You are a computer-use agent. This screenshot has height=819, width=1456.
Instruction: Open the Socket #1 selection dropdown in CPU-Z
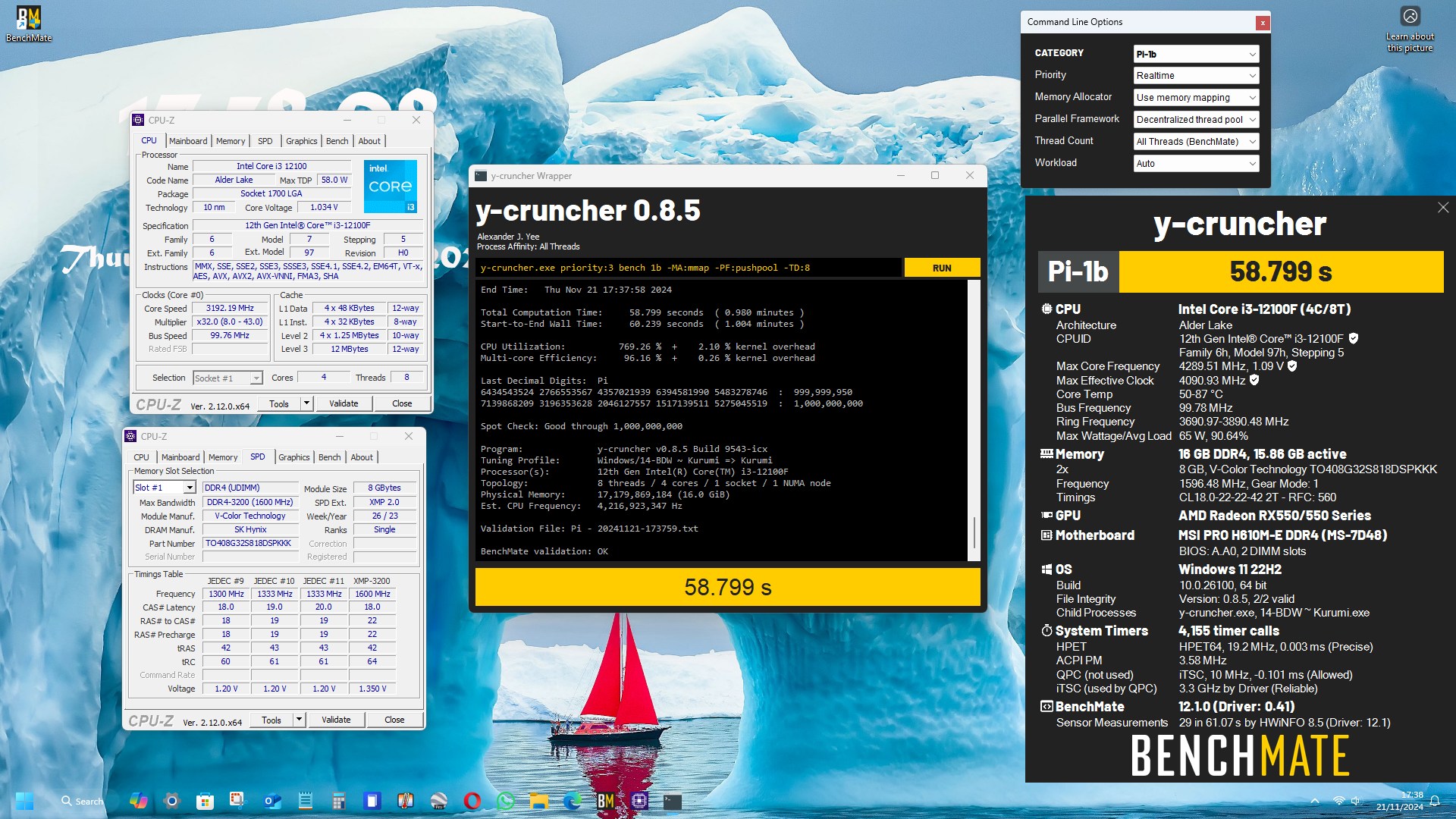[x=227, y=378]
